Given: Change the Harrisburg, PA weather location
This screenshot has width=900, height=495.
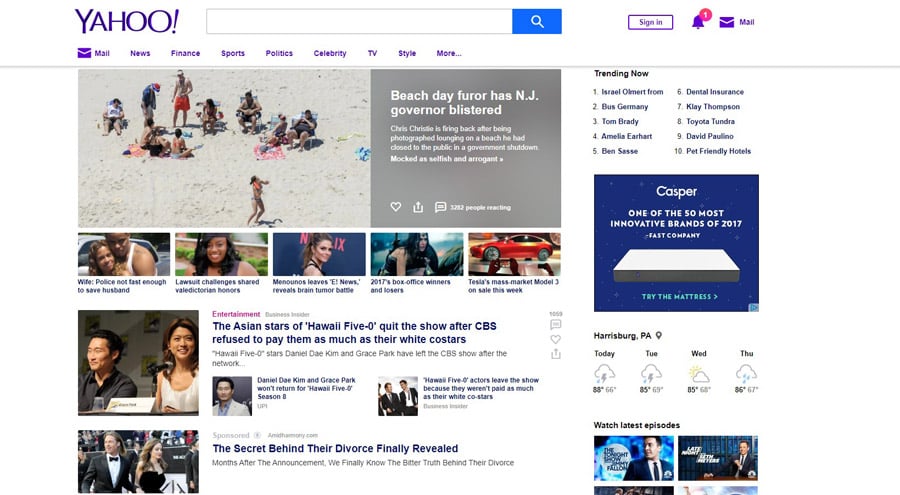Looking at the screenshot, I should [x=658, y=335].
